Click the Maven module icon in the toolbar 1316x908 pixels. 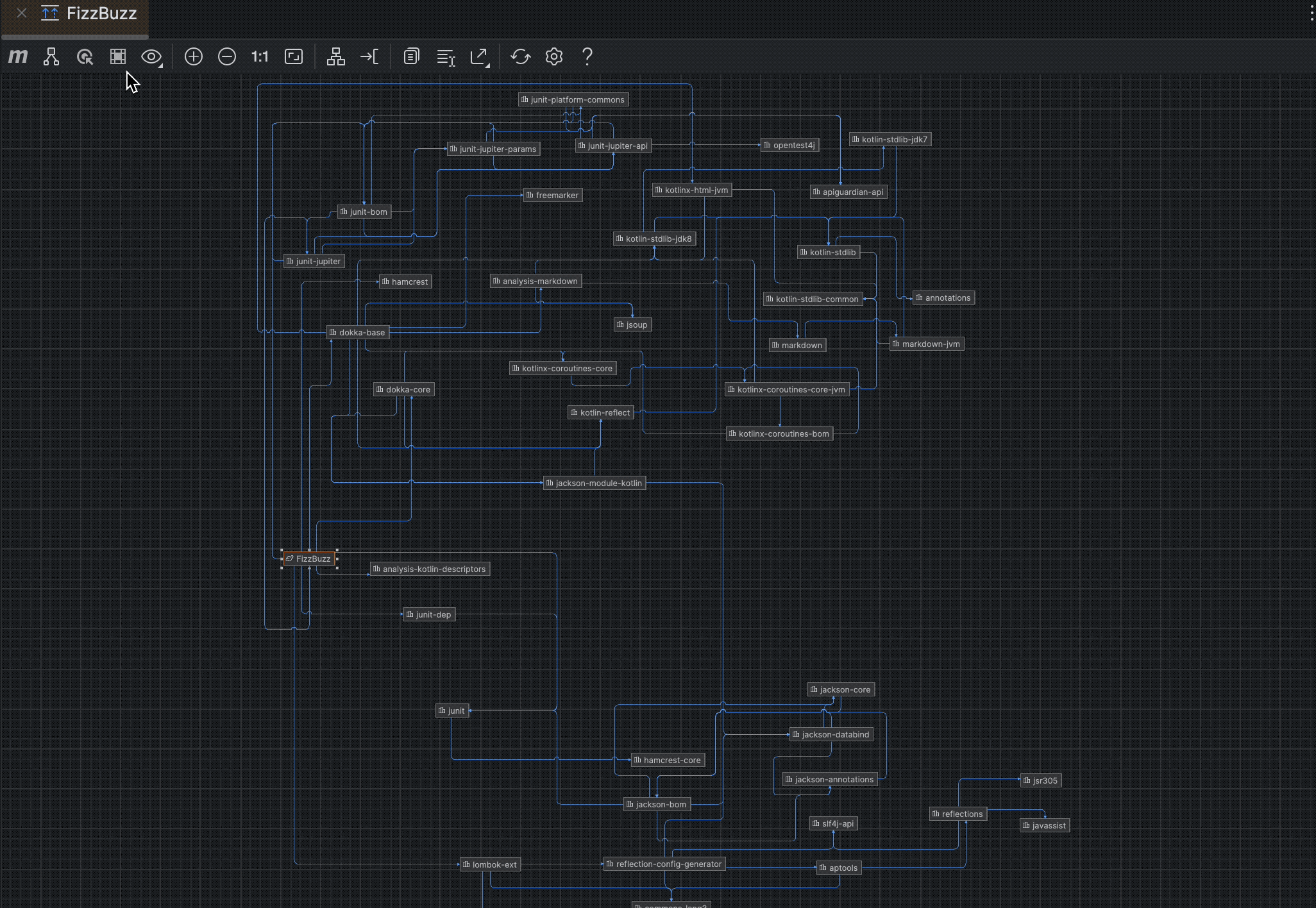18,56
